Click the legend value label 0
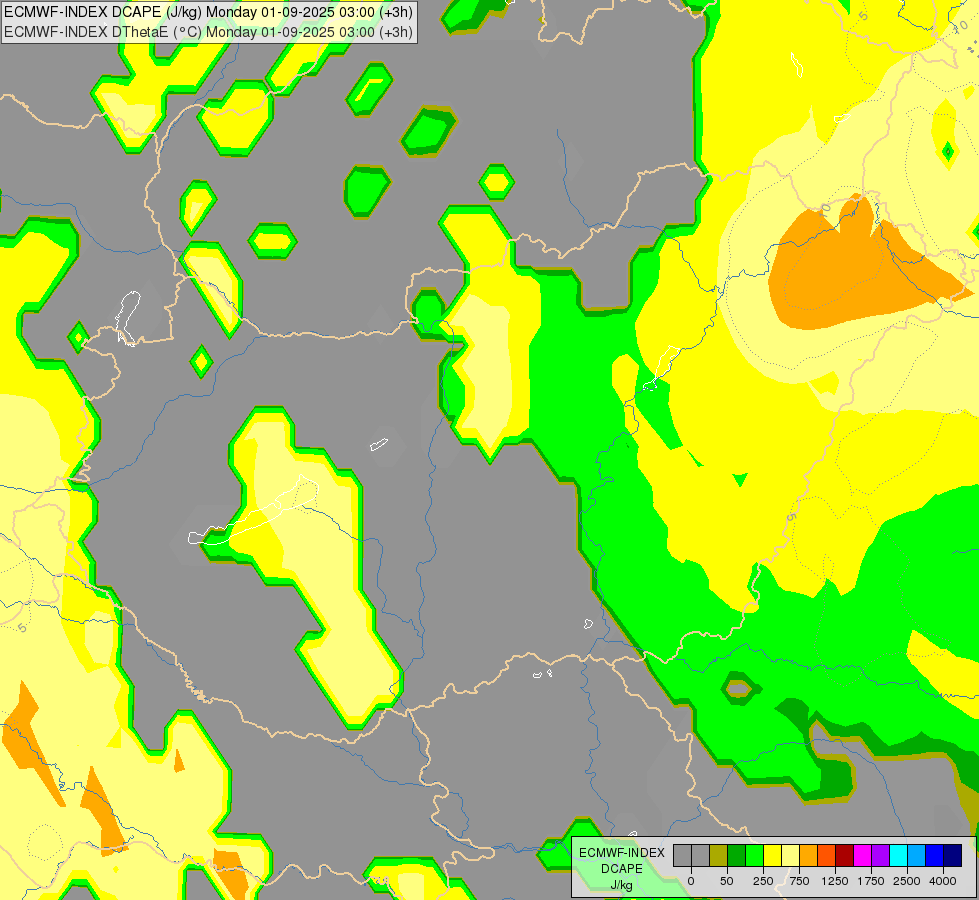This screenshot has height=900, width=979. pos(691,881)
